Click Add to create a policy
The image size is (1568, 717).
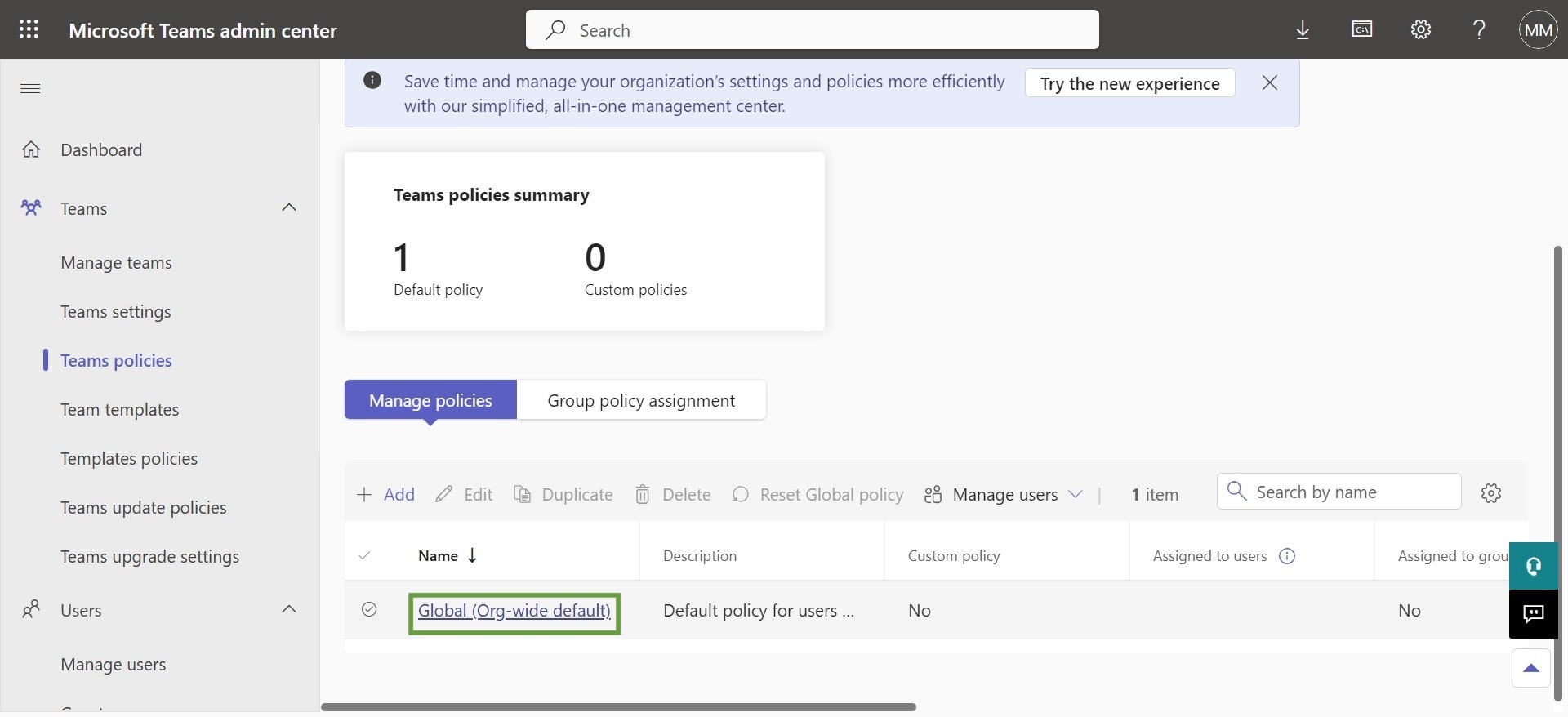386,494
